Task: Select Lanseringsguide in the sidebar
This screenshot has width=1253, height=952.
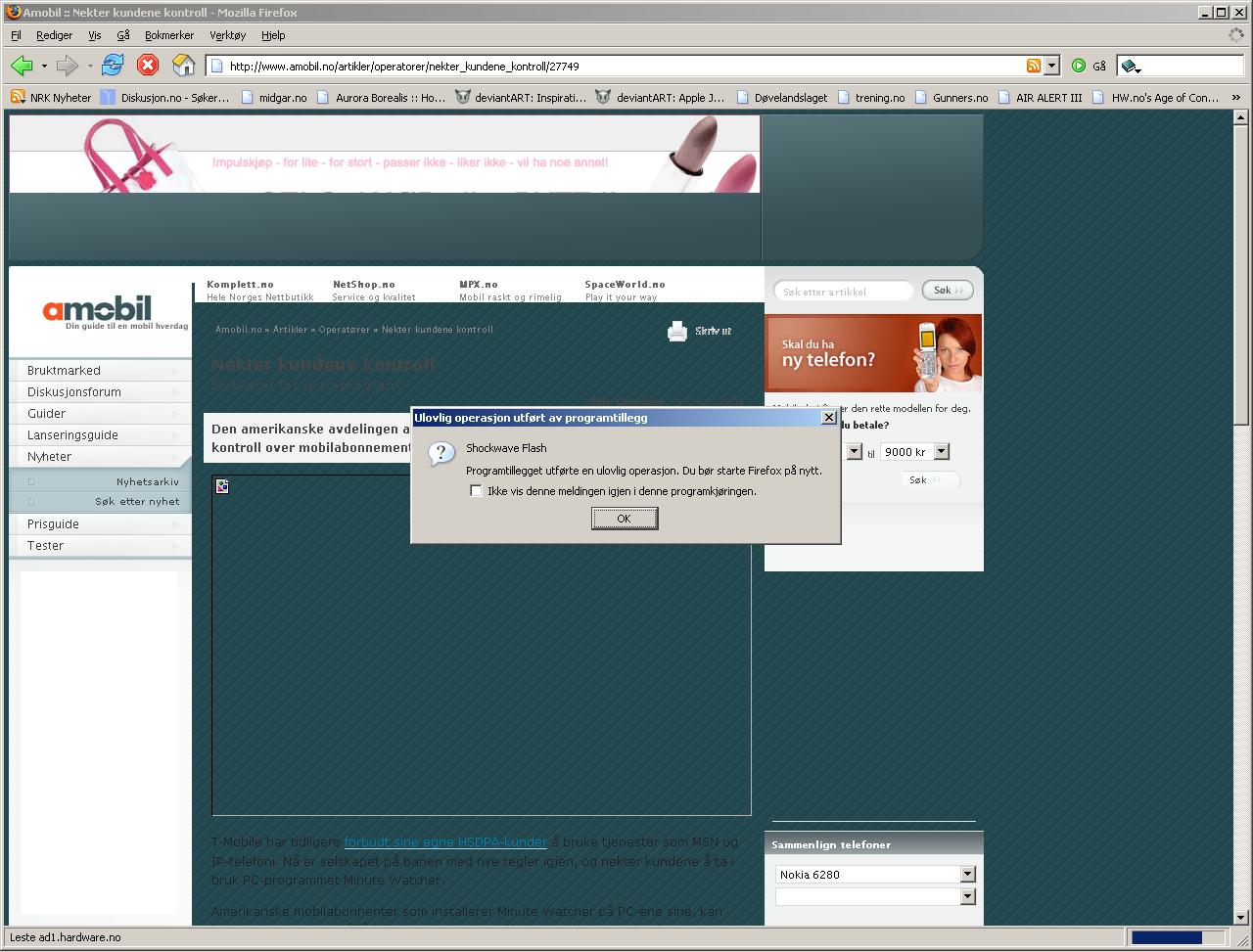Action: [101, 434]
